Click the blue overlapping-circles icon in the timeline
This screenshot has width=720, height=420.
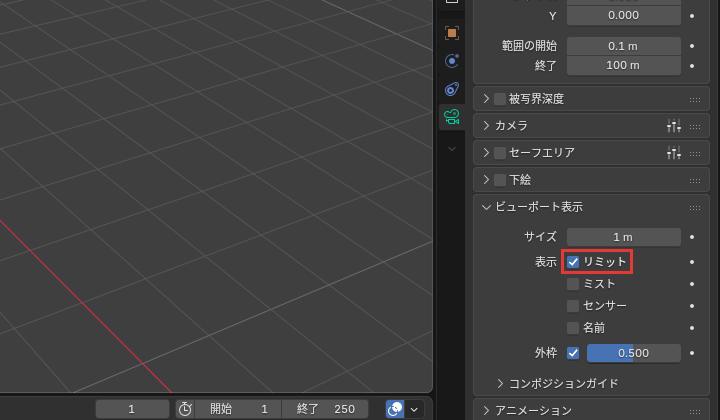coord(395,409)
